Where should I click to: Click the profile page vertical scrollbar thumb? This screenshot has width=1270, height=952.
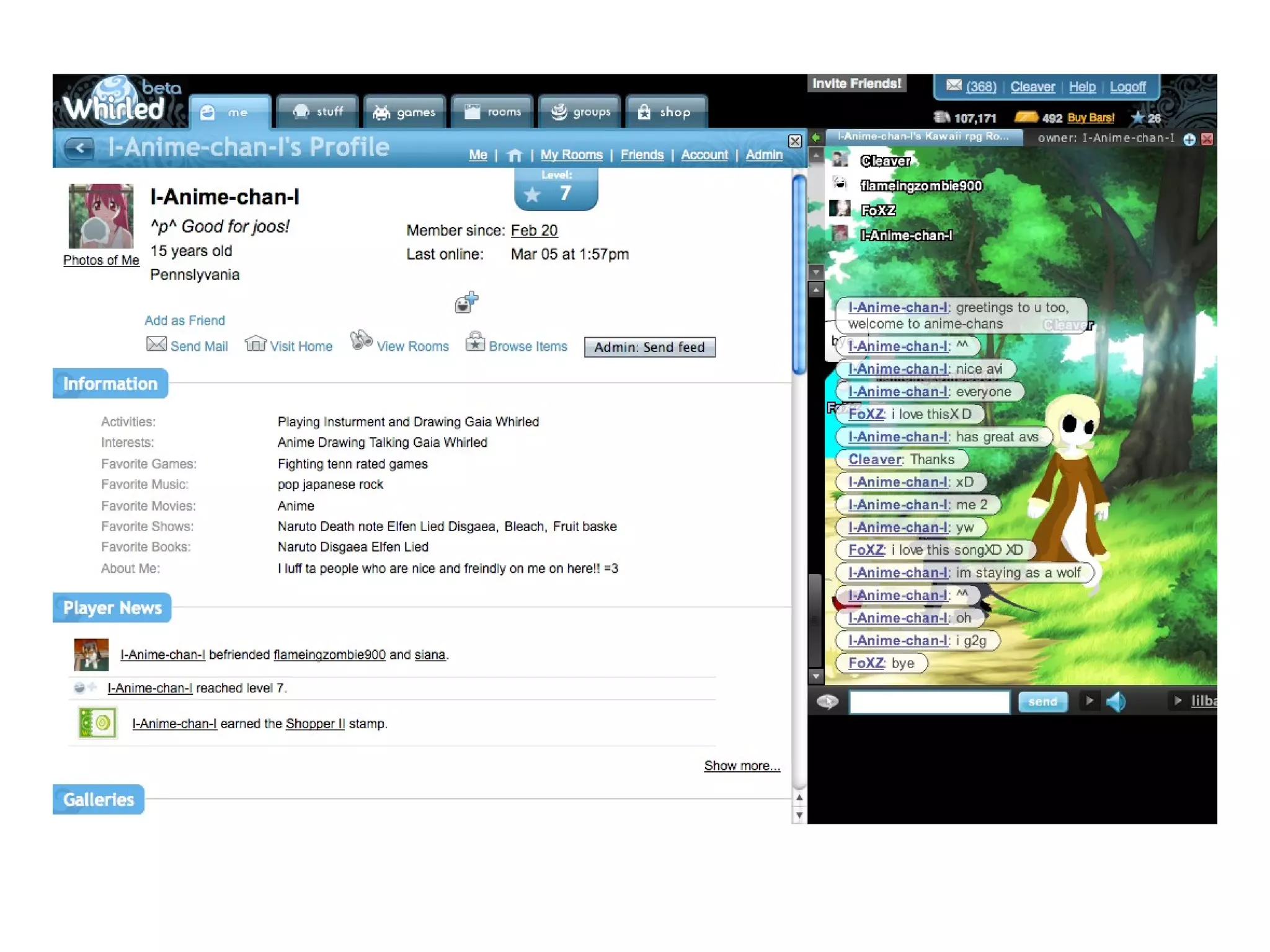click(799, 275)
